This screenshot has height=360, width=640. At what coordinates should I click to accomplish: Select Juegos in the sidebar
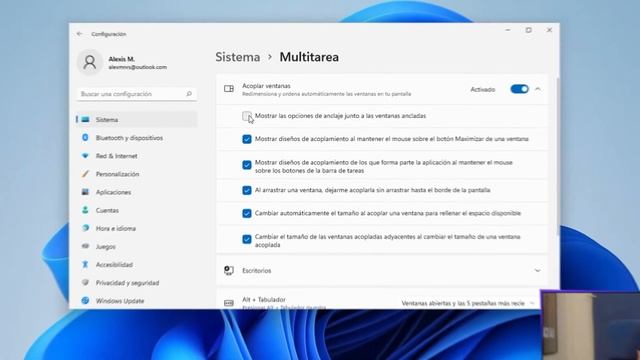(137, 247)
